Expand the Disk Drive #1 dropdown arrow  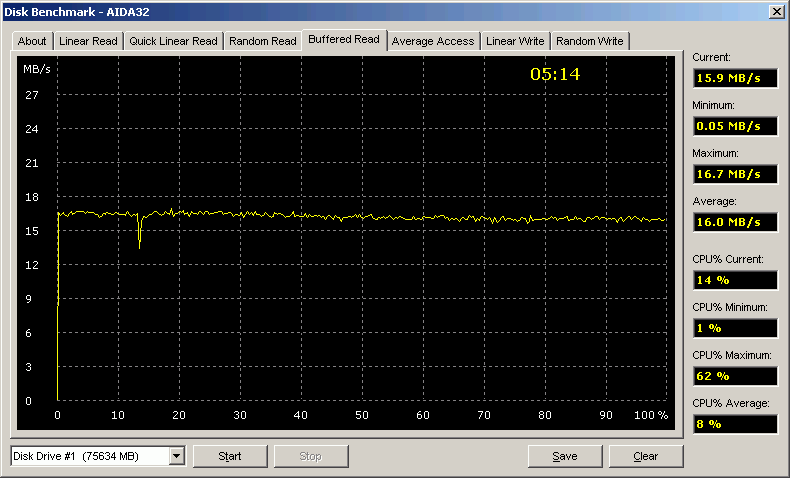(x=176, y=456)
